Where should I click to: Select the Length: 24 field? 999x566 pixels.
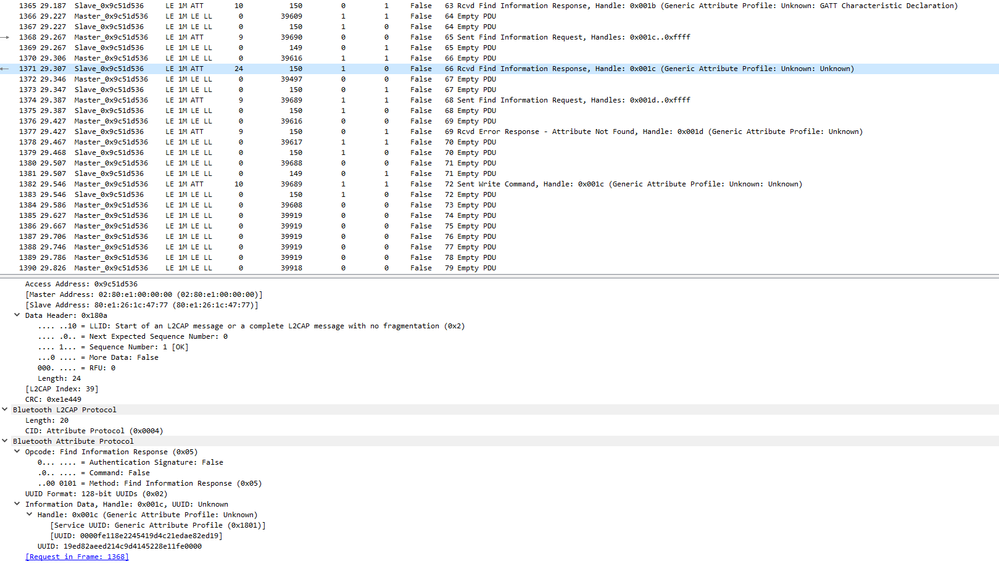tap(59, 379)
